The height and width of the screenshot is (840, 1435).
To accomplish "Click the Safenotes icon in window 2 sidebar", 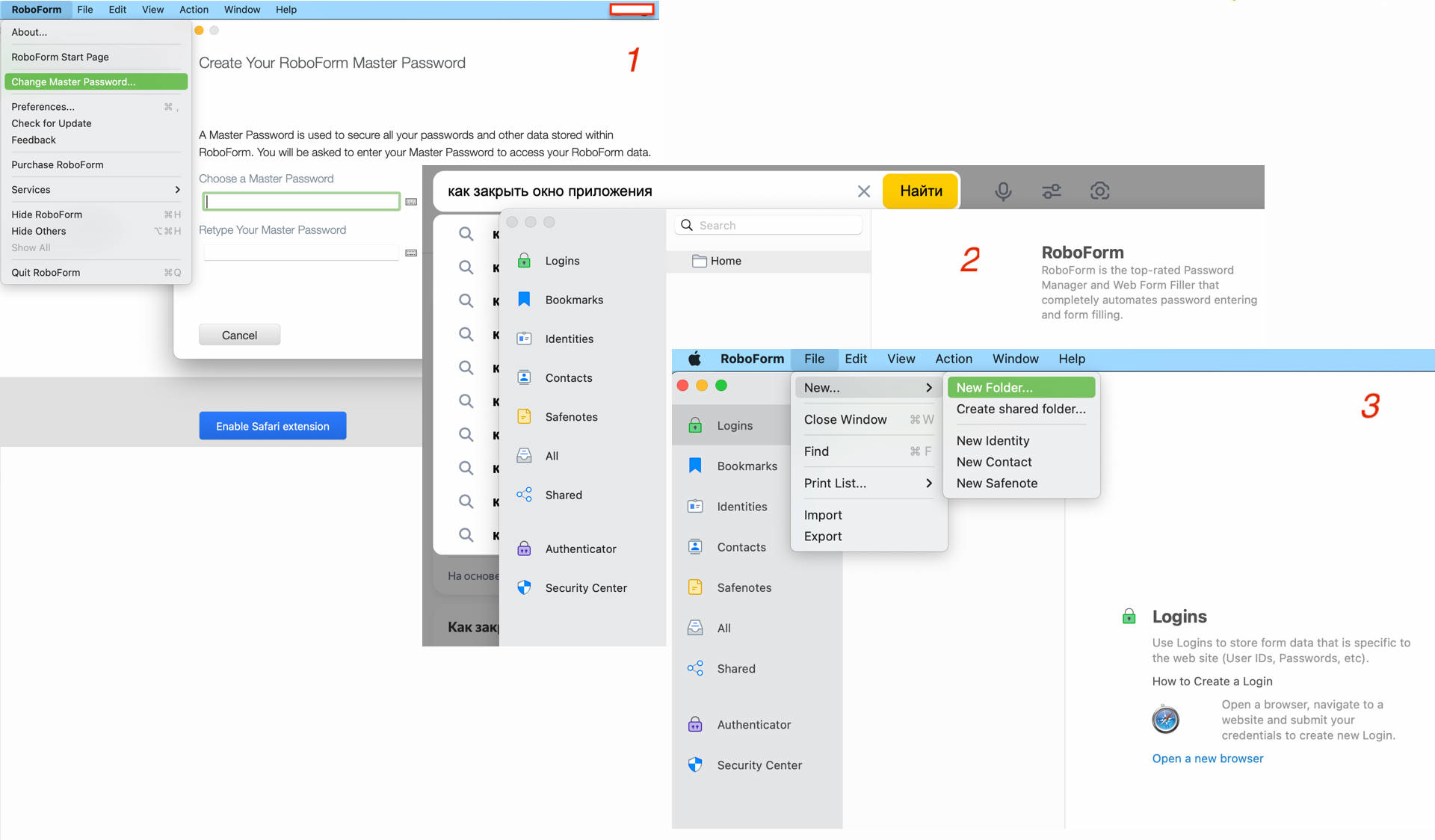I will (x=524, y=417).
